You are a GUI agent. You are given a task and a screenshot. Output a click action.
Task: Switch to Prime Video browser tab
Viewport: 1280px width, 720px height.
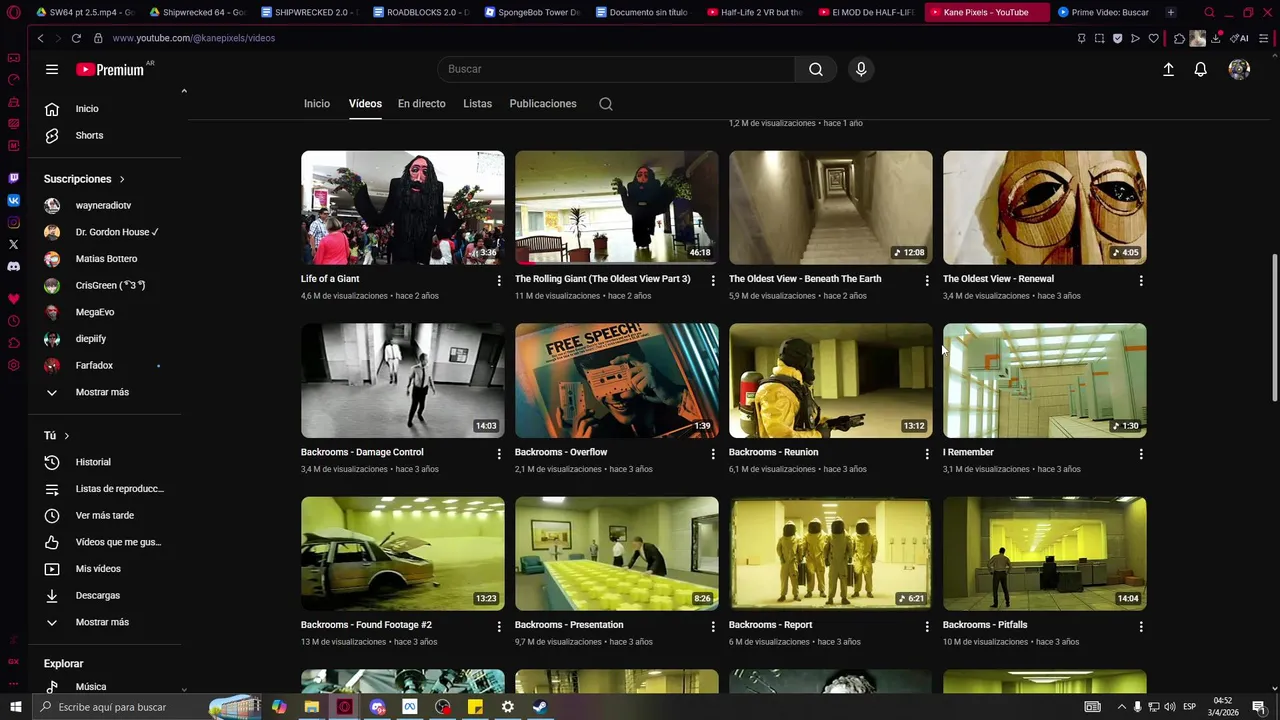(1103, 12)
